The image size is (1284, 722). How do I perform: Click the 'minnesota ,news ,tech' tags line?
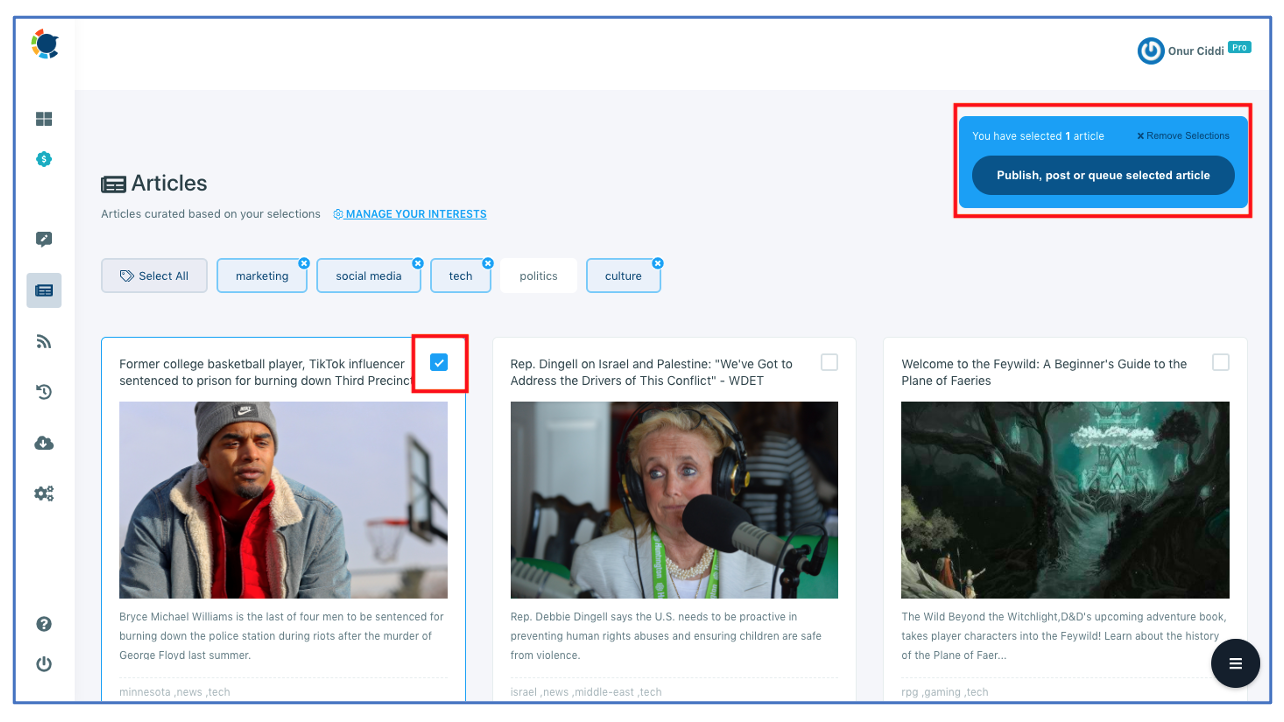point(174,692)
